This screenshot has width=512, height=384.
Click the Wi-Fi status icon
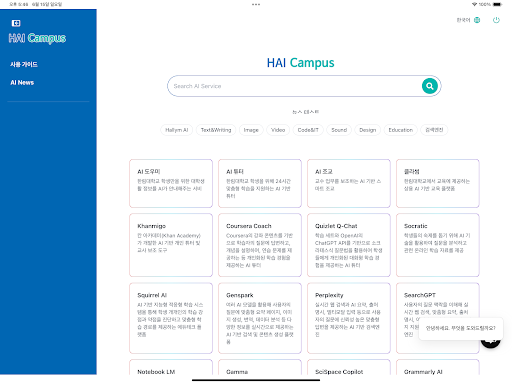coord(474,4)
